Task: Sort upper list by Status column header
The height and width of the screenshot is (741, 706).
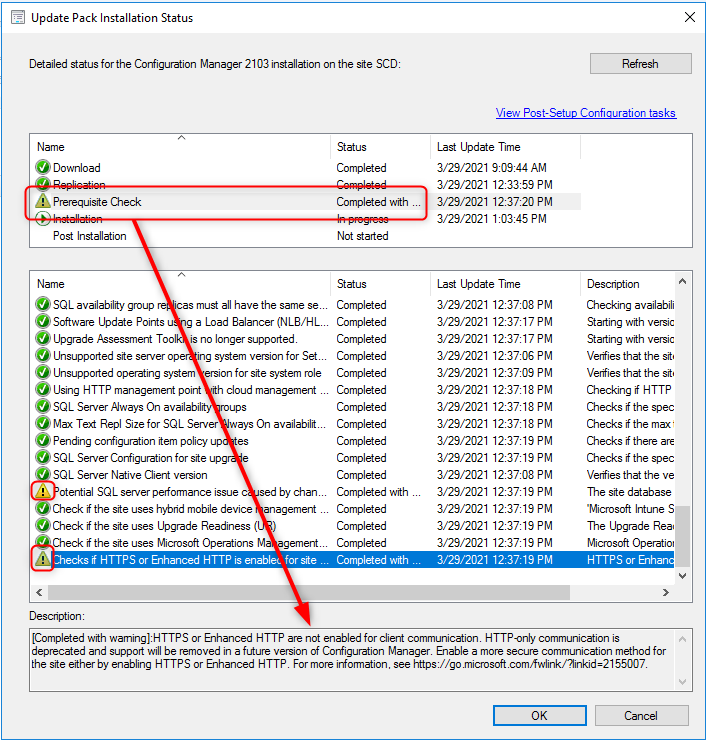Action: tap(380, 147)
